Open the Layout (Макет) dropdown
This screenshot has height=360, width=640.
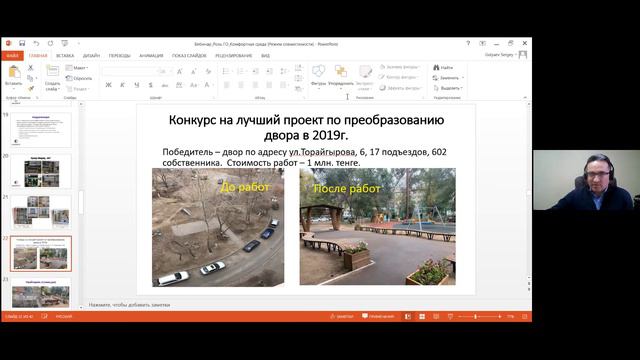[x=77, y=68]
